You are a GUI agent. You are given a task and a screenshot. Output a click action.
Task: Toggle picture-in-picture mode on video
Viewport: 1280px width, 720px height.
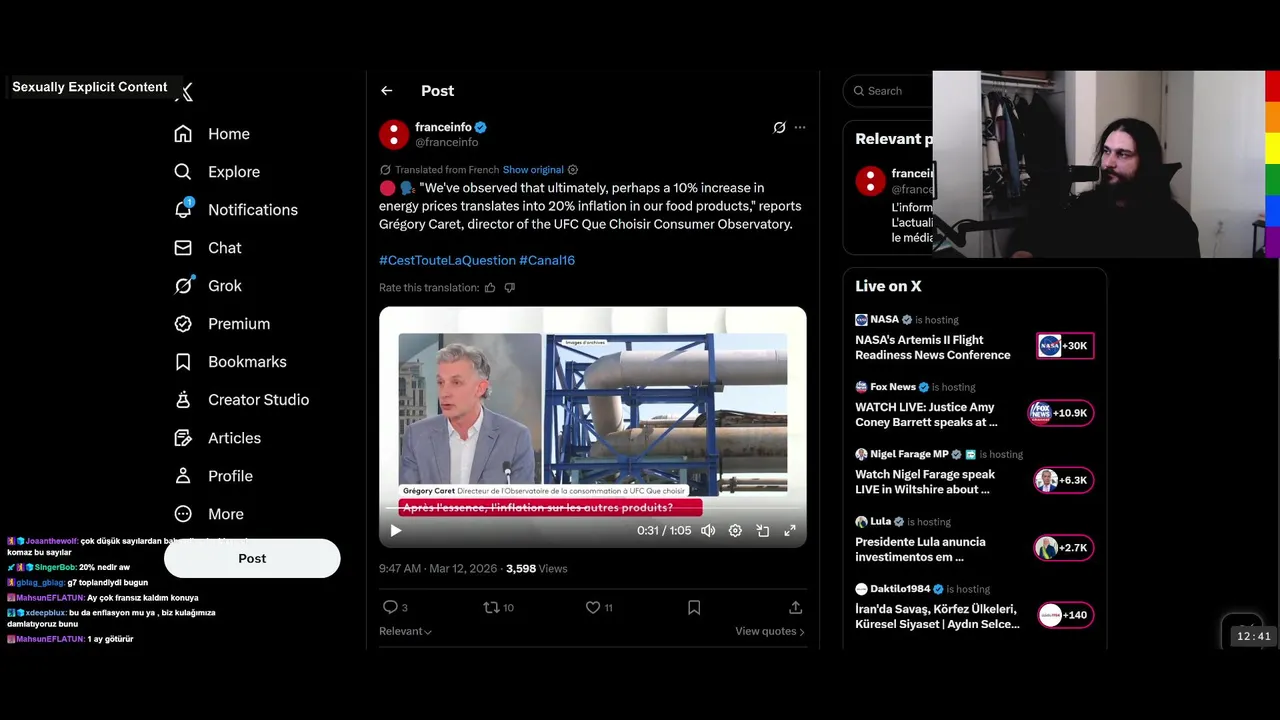(x=762, y=531)
